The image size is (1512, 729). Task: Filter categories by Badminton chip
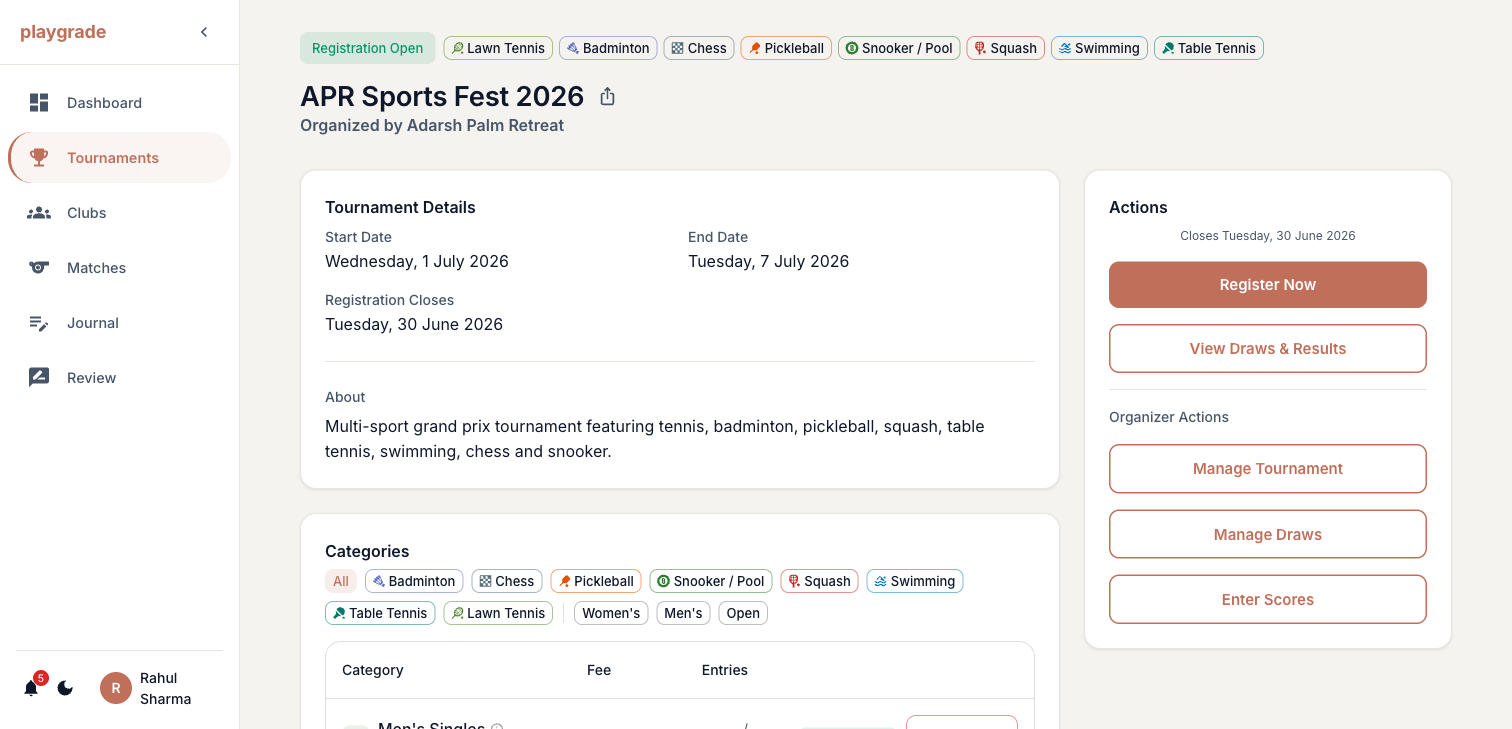(414, 581)
